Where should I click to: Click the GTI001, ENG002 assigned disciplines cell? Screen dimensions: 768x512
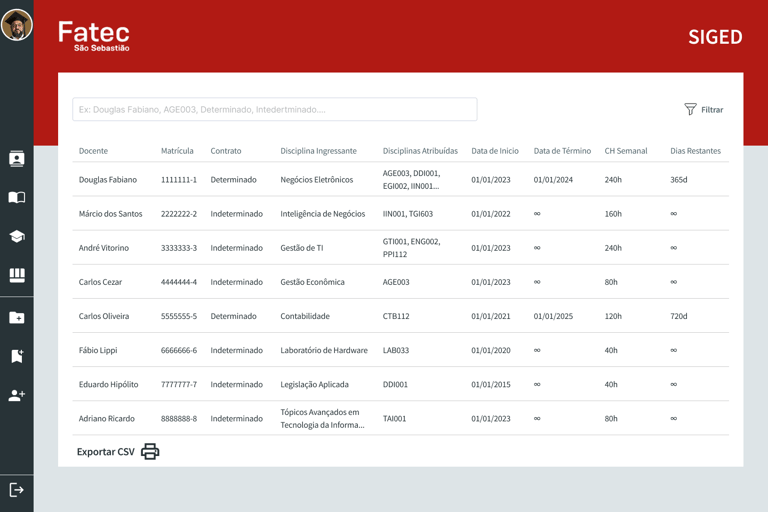coord(411,248)
